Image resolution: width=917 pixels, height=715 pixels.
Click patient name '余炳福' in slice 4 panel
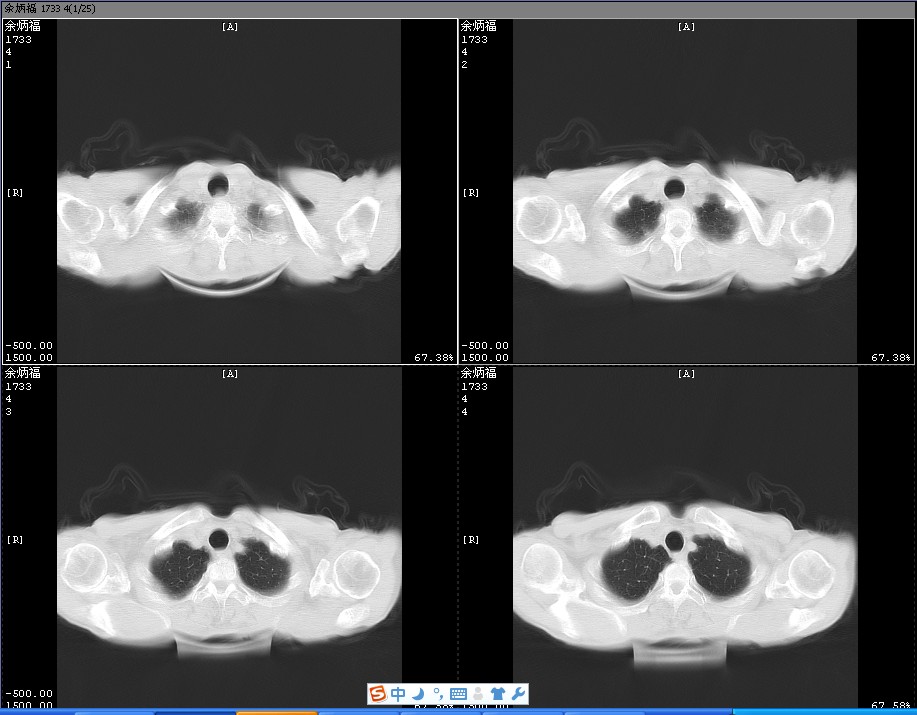(478, 373)
